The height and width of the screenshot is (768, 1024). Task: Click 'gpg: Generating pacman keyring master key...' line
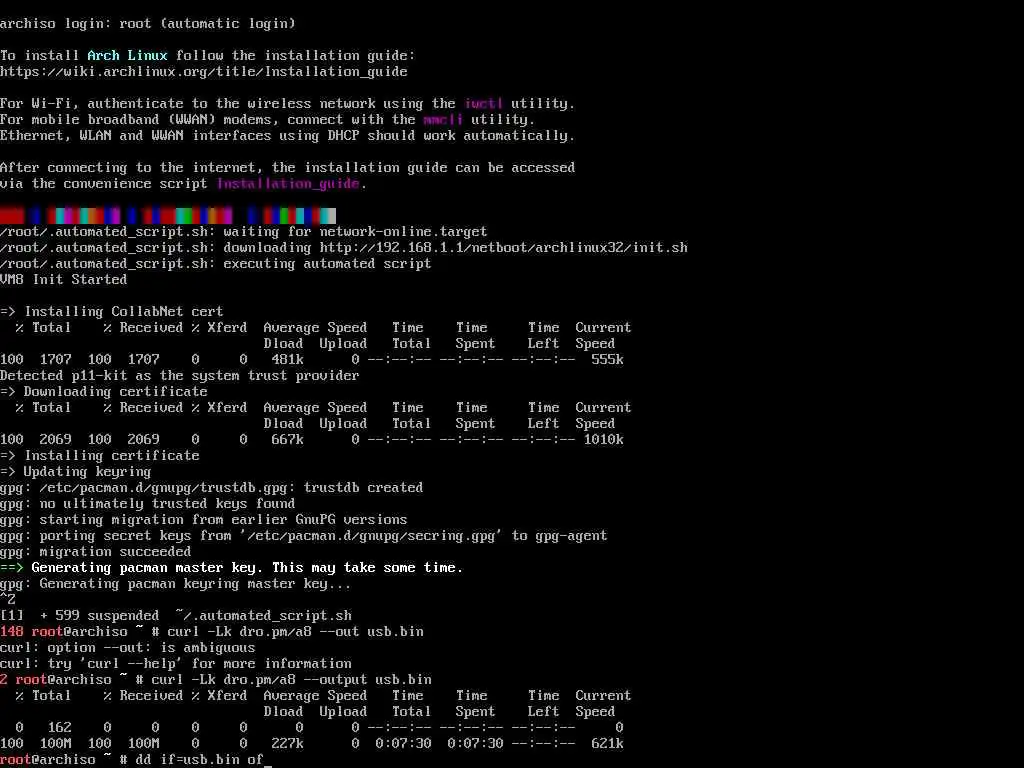(x=176, y=584)
